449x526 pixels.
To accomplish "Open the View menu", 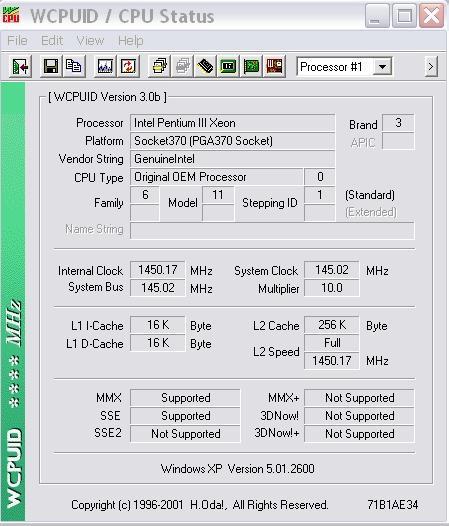I will [90, 41].
